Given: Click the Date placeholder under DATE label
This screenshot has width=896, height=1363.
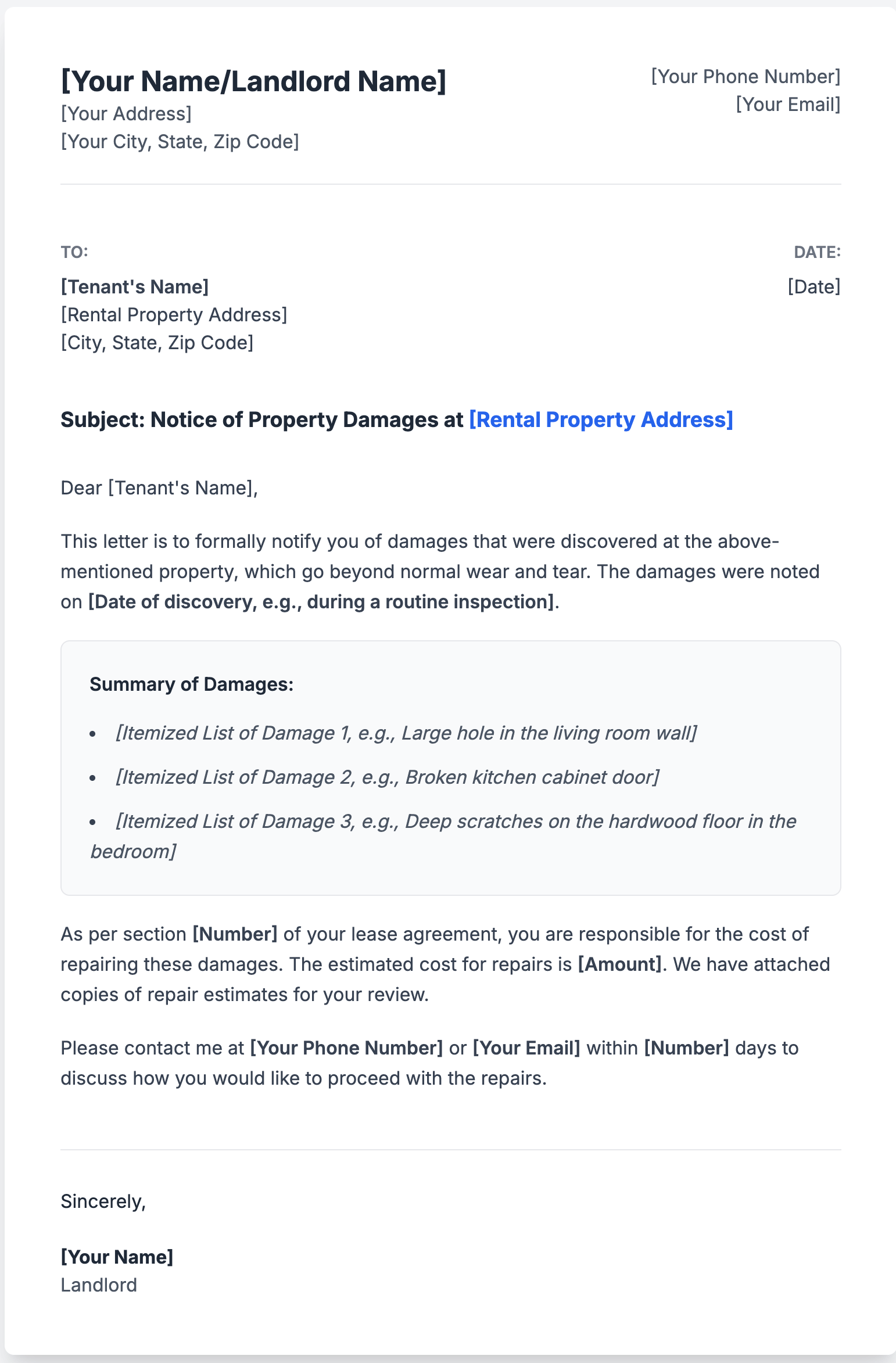Looking at the screenshot, I should coord(813,287).
